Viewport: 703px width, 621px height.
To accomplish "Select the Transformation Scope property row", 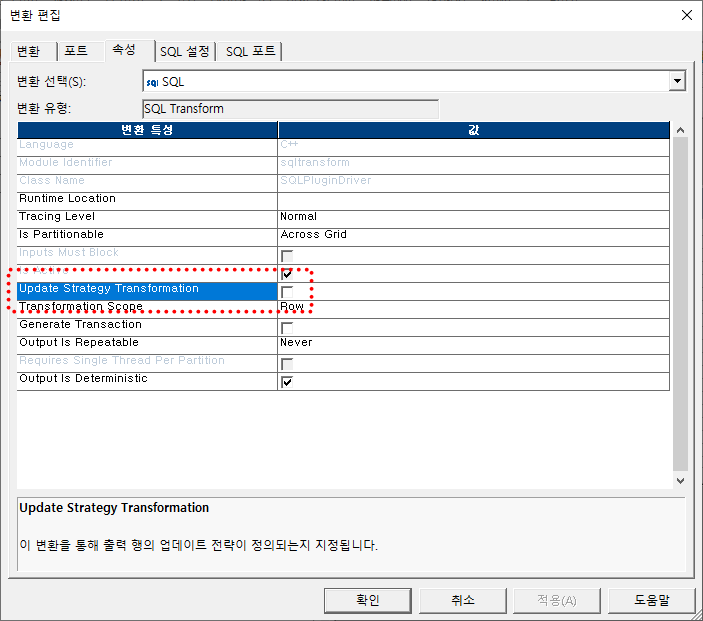I will [147, 310].
